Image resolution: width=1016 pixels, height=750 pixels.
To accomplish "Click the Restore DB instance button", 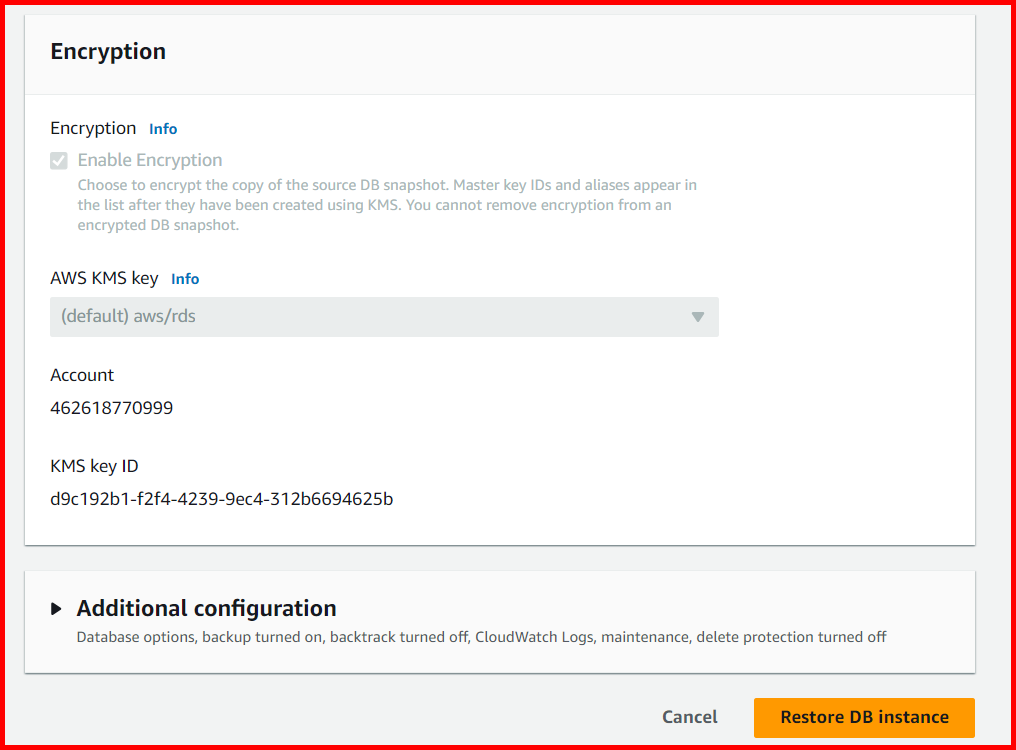I will pos(863,717).
